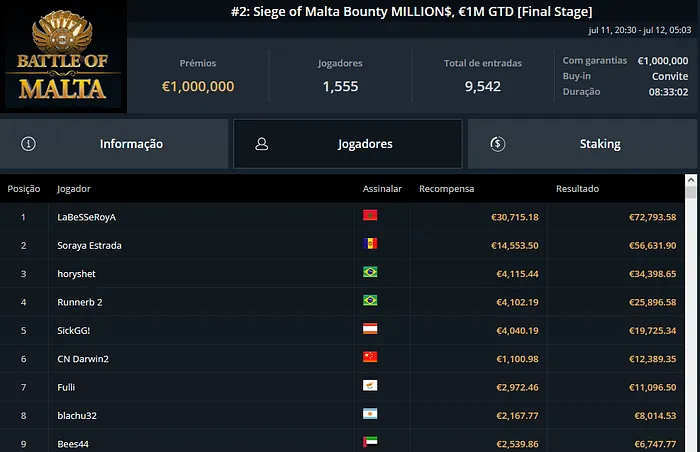Click the €14,553.50 bounty value
Viewport: 700px width, 452px height.
[515, 246]
